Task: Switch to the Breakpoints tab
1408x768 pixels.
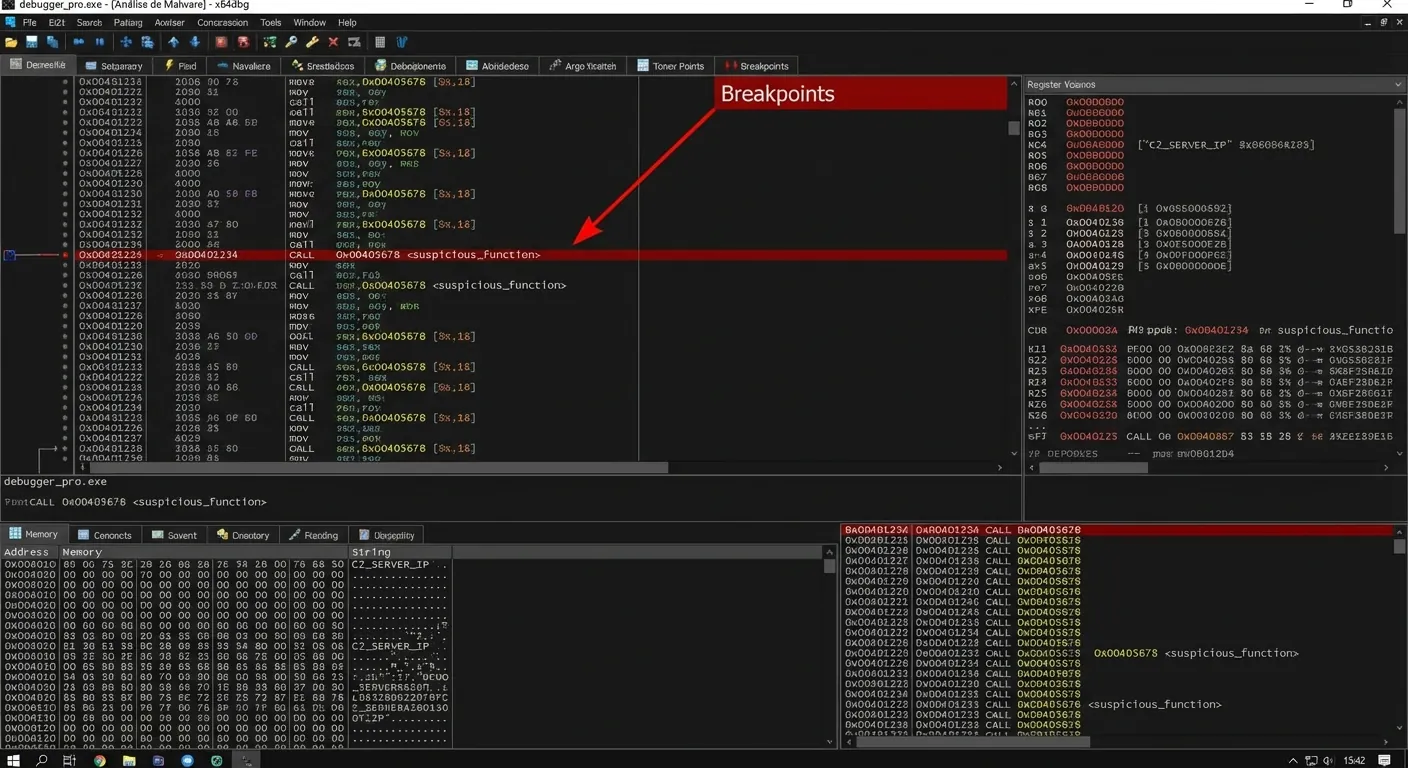Action: (756, 66)
